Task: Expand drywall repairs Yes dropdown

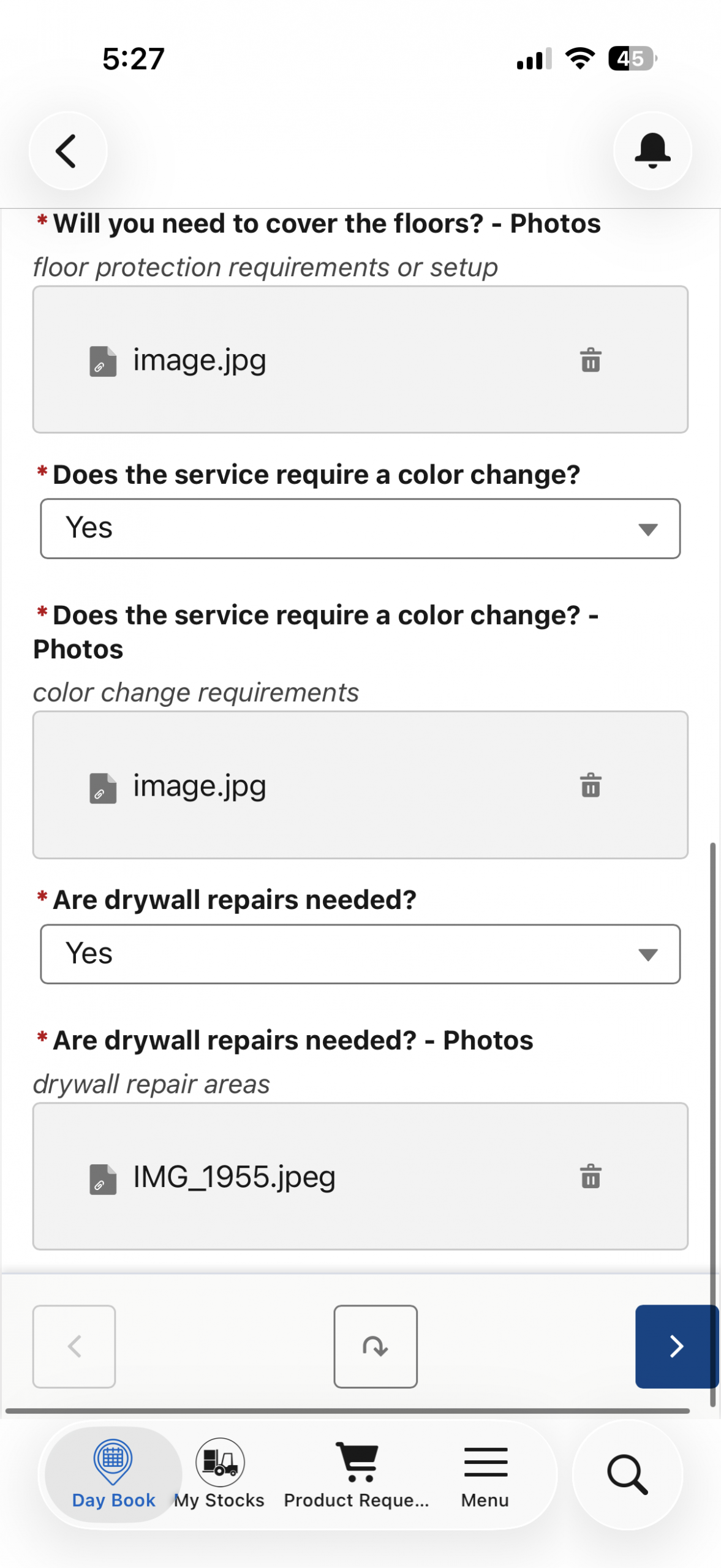Action: click(x=360, y=954)
